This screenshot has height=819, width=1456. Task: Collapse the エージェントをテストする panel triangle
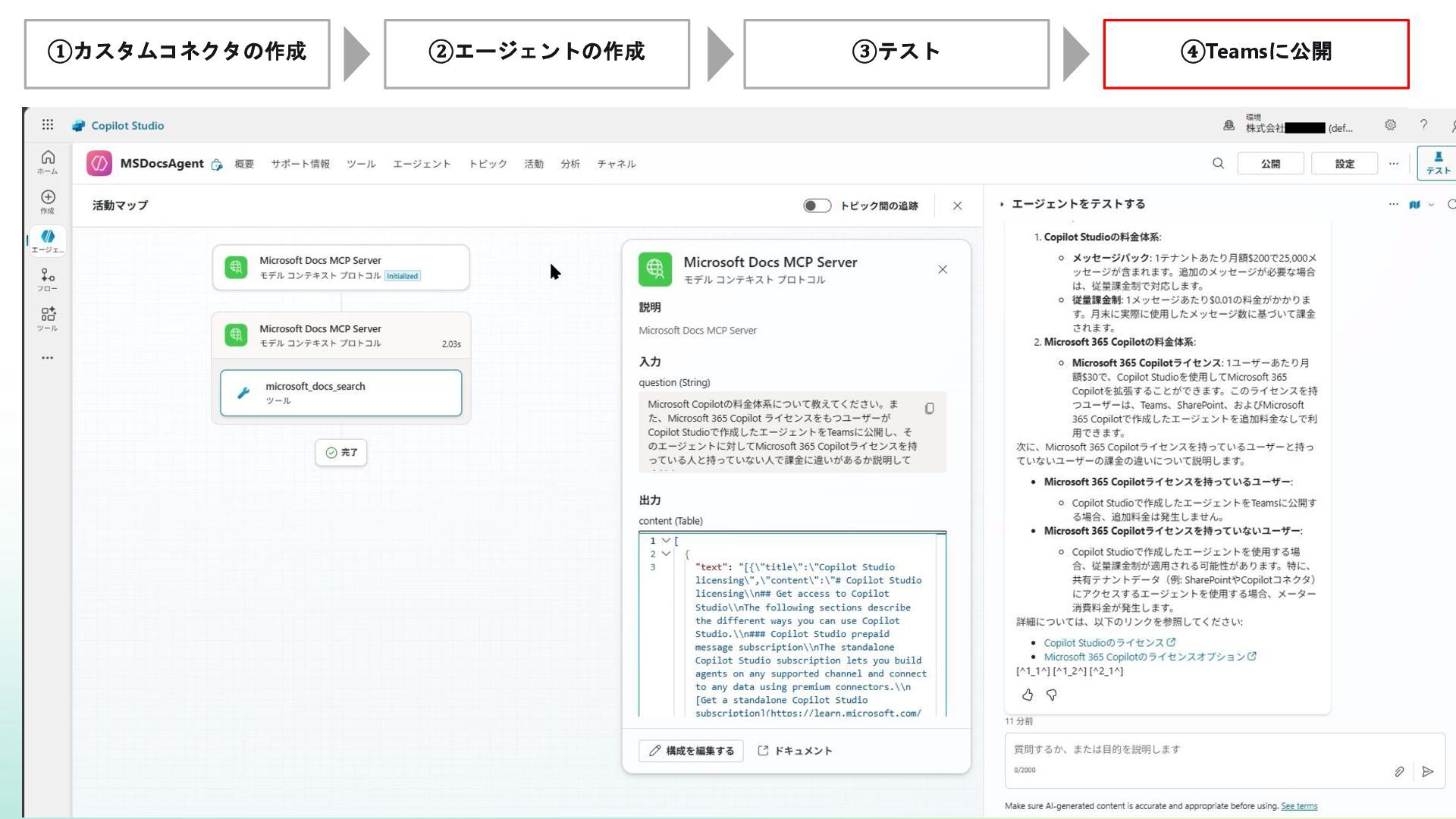tap(1002, 204)
